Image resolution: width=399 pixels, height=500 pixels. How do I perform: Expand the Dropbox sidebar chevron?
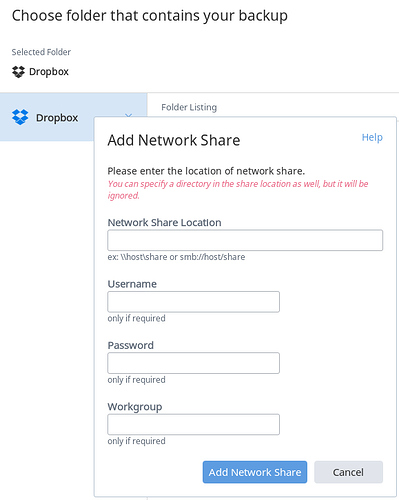click(128, 115)
